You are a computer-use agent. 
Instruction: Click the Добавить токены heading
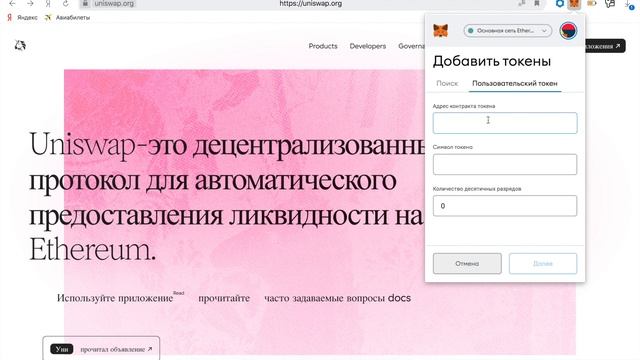[x=492, y=61]
